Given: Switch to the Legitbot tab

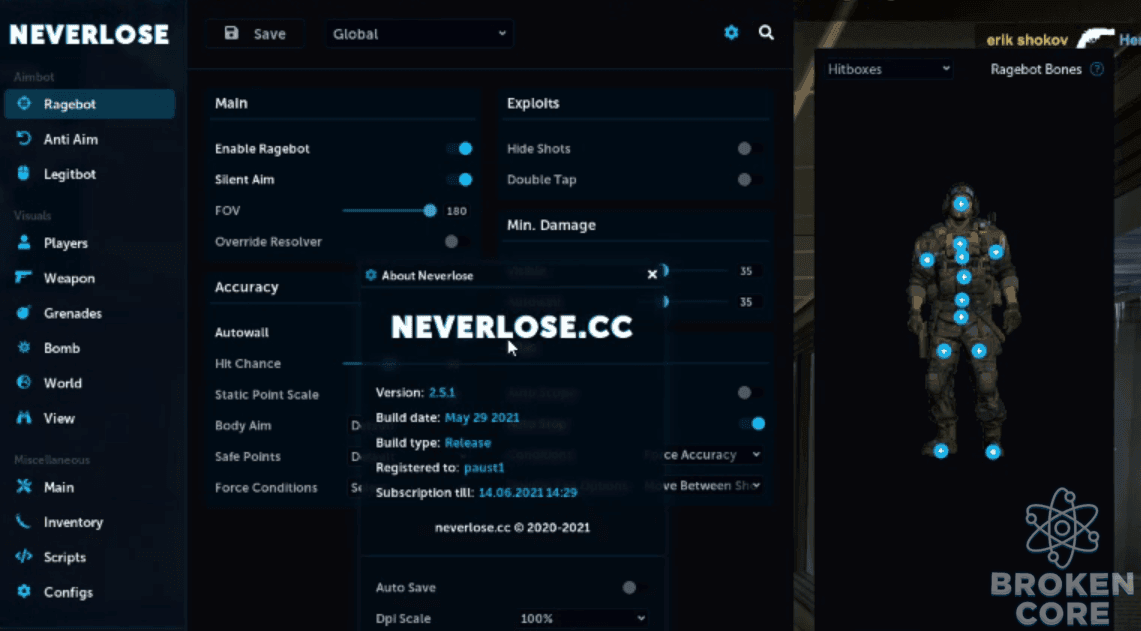Looking at the screenshot, I should pyautogui.click(x=90, y=174).
